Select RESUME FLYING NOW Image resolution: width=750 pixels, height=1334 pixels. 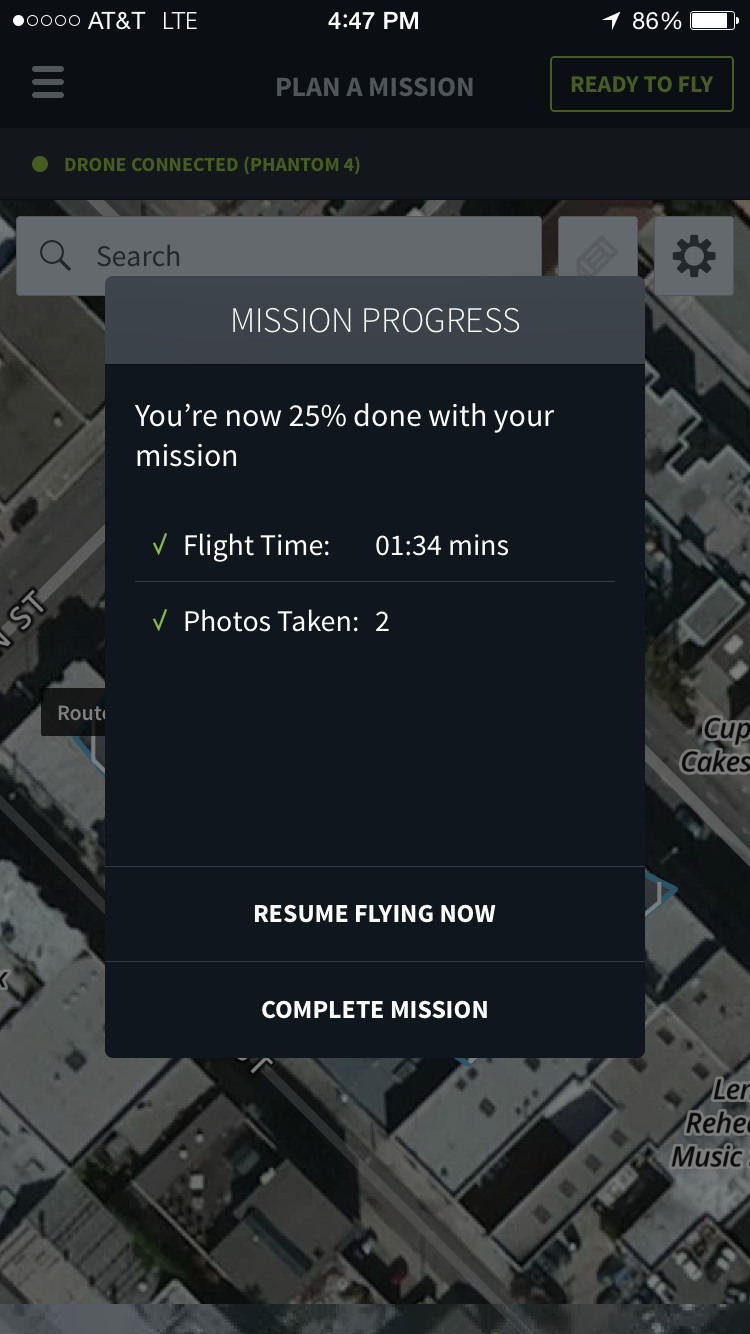[x=375, y=914]
